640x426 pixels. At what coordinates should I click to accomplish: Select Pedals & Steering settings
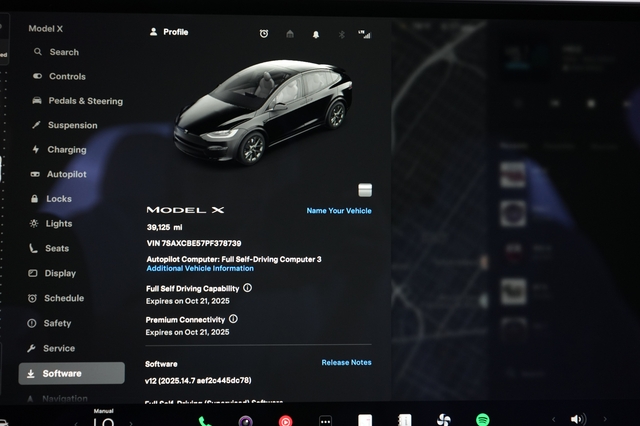coord(78,101)
